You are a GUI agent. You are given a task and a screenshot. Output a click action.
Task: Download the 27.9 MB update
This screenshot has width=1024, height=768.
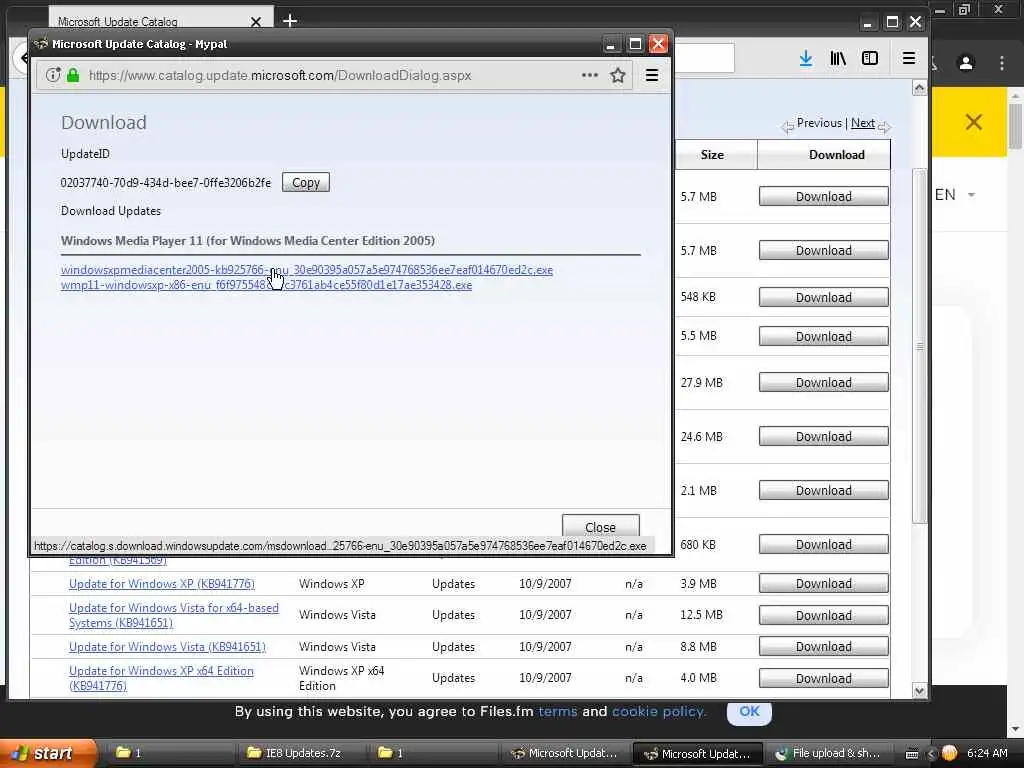824,383
